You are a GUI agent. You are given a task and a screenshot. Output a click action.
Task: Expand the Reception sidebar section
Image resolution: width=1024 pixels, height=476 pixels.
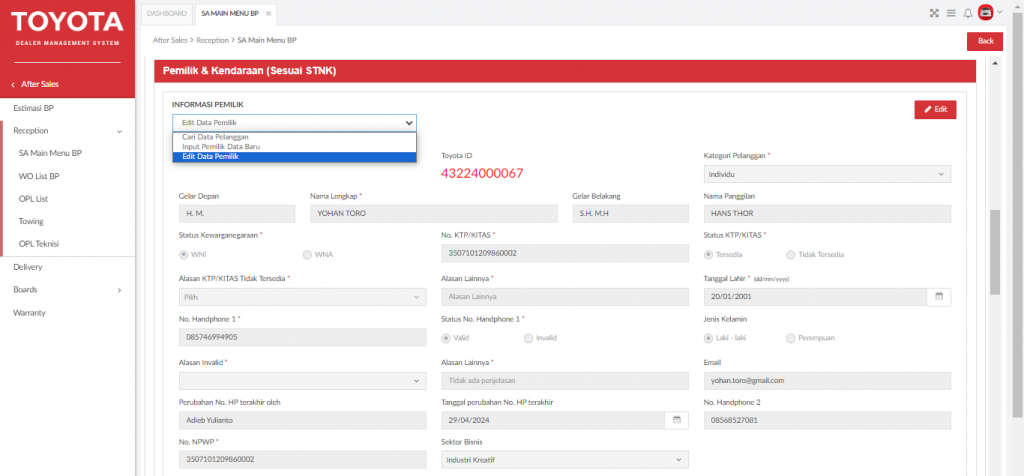point(120,131)
